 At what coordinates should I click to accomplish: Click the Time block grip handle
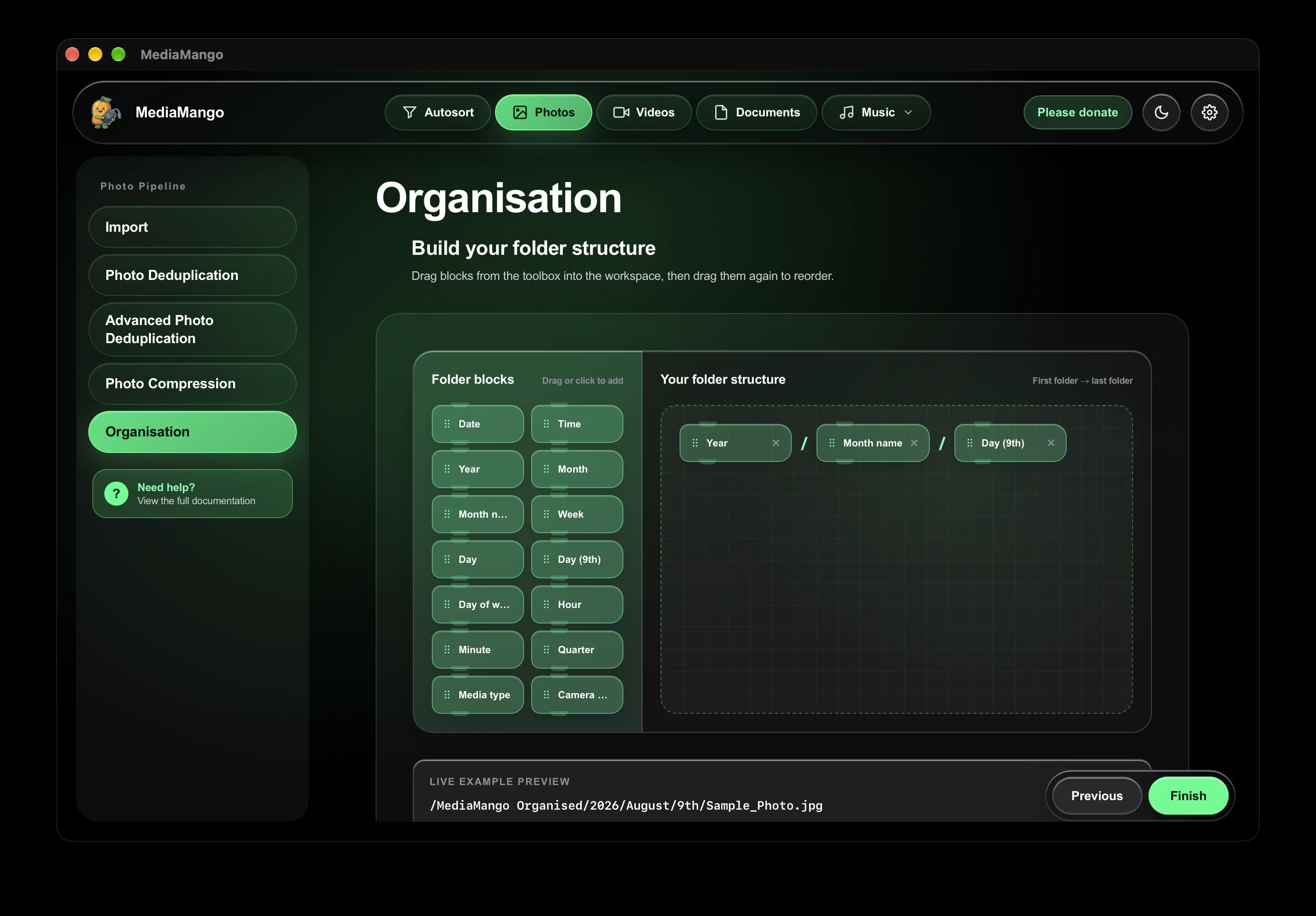click(x=546, y=423)
